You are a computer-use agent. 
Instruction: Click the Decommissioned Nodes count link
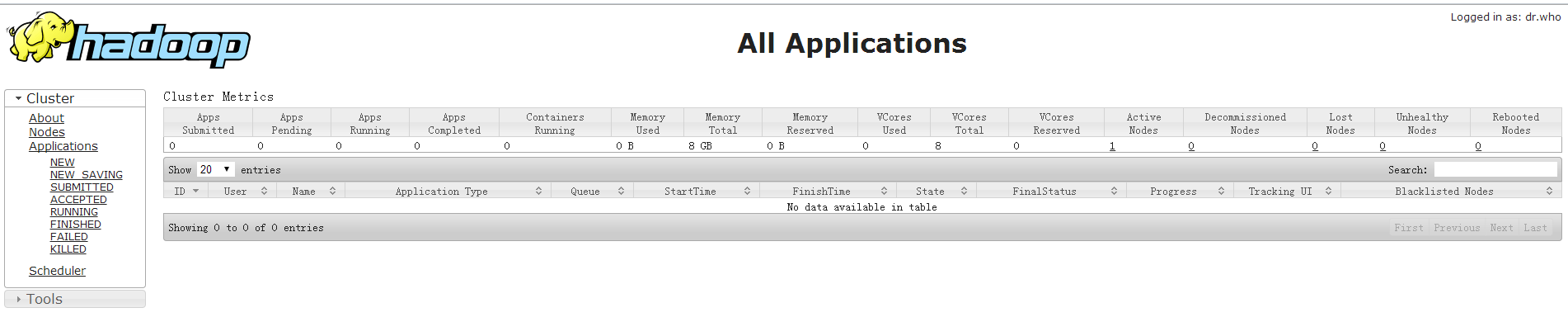(1191, 146)
